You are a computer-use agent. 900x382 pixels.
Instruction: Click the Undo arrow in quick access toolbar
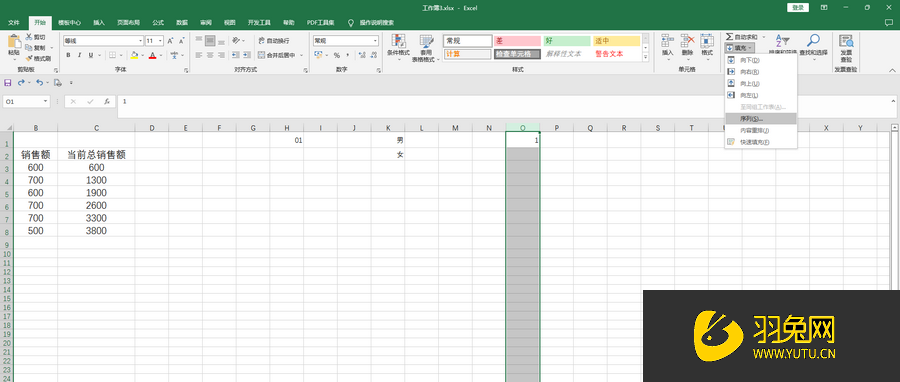coord(39,83)
